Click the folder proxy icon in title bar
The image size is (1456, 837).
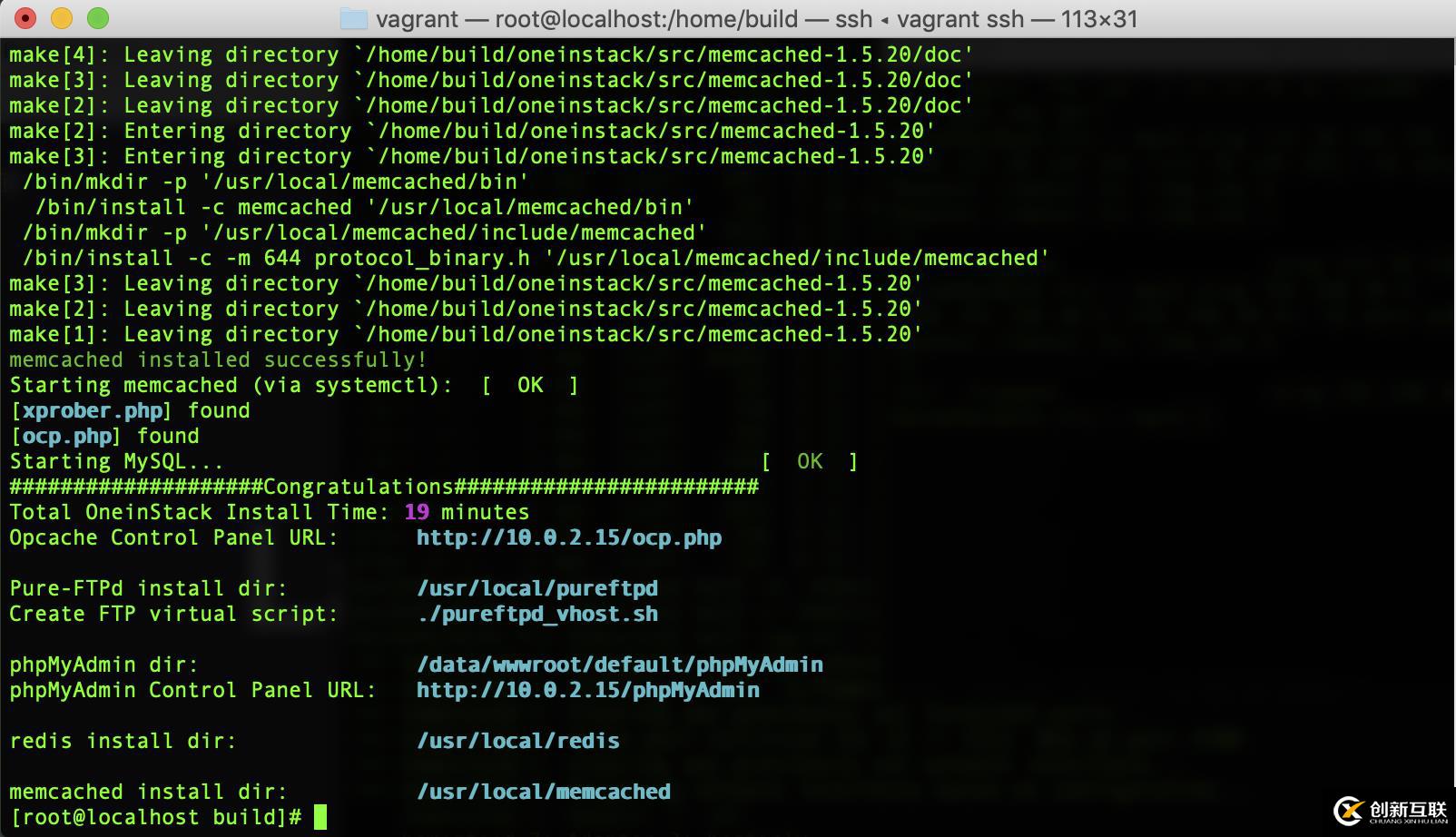[x=353, y=19]
